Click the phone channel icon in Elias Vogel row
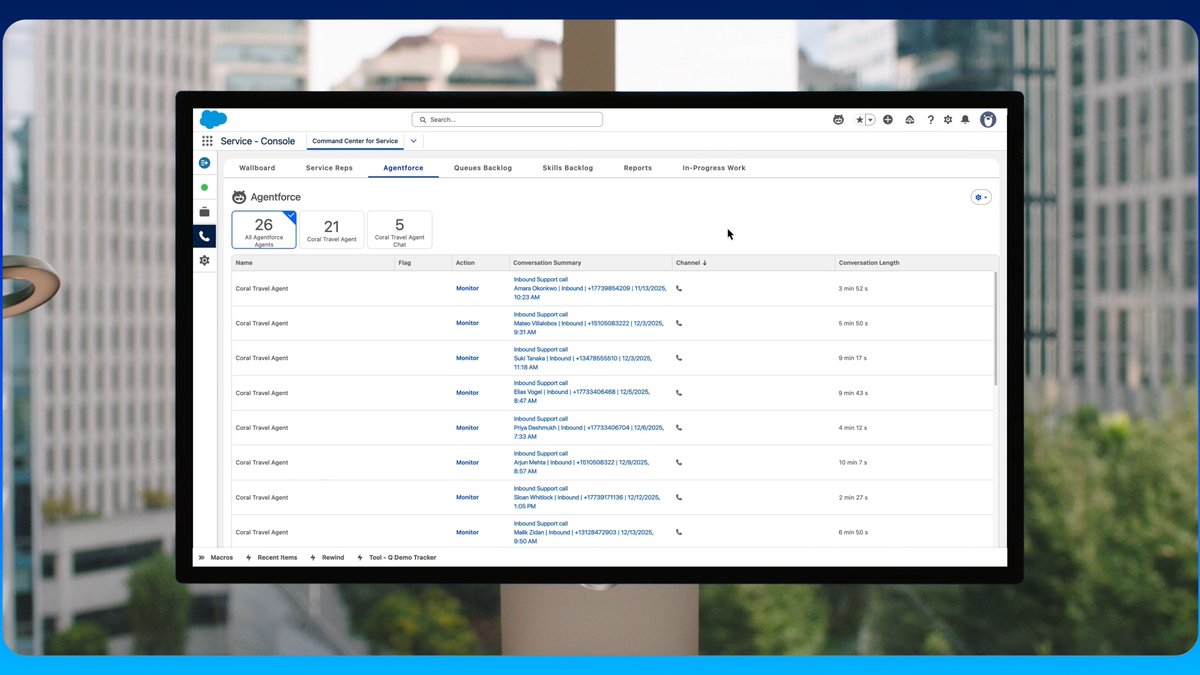 (679, 393)
